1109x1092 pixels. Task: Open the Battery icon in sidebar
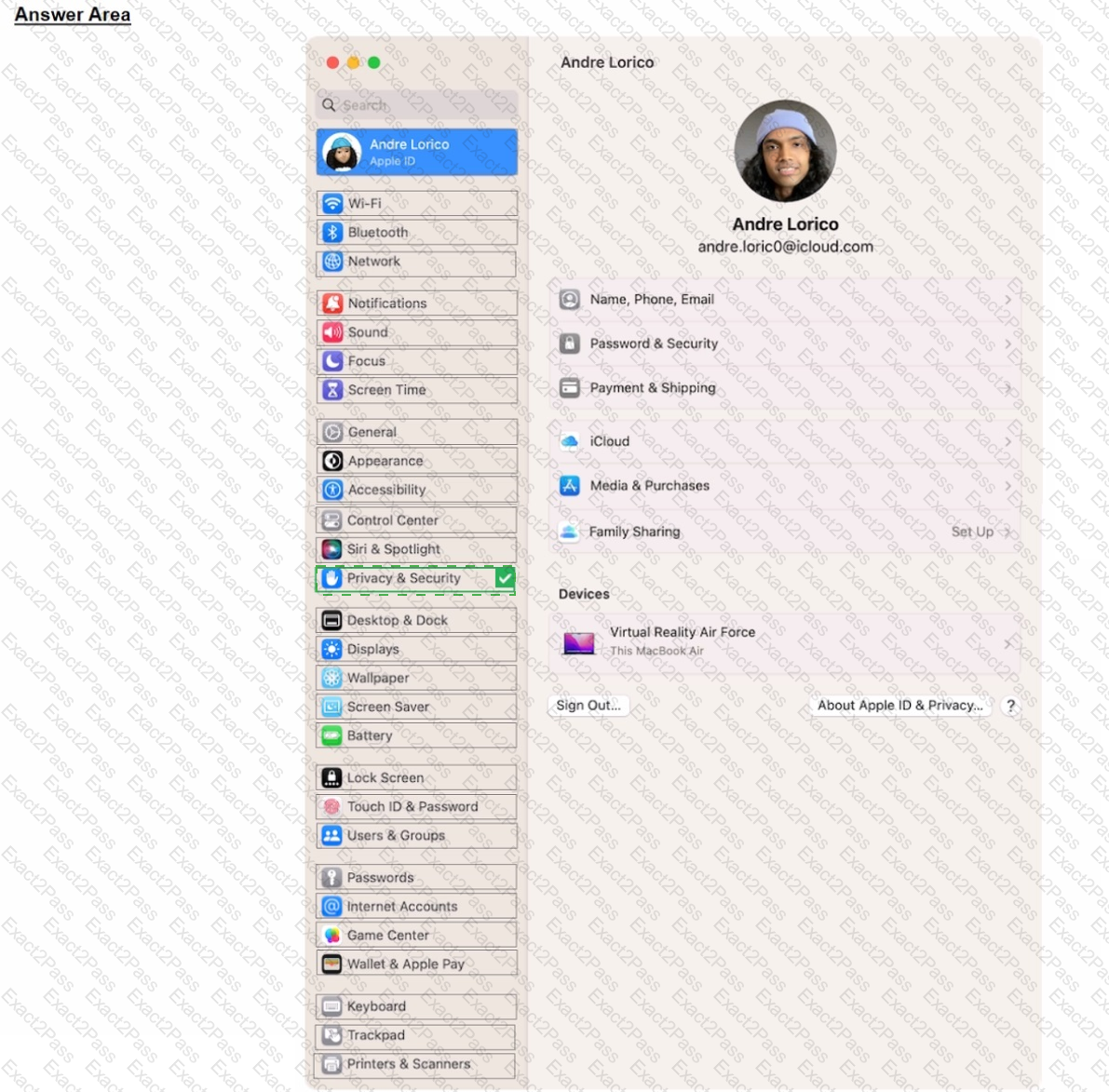[331, 736]
